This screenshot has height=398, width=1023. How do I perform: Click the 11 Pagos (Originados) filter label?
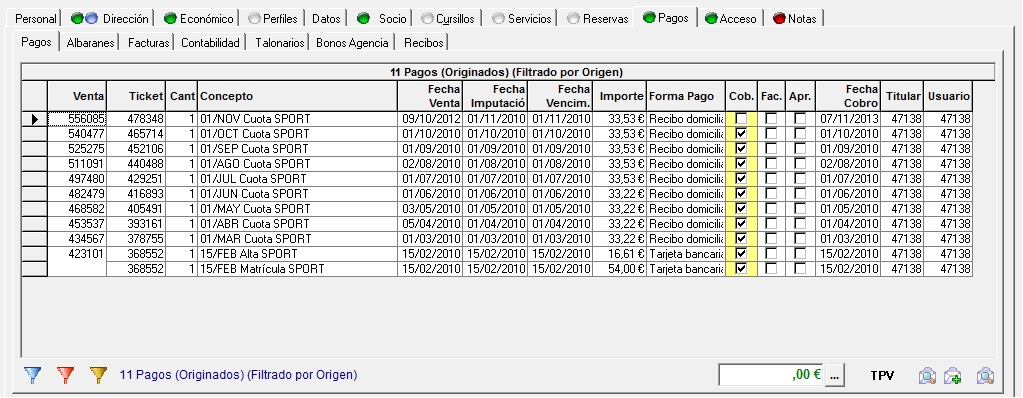pos(239,375)
